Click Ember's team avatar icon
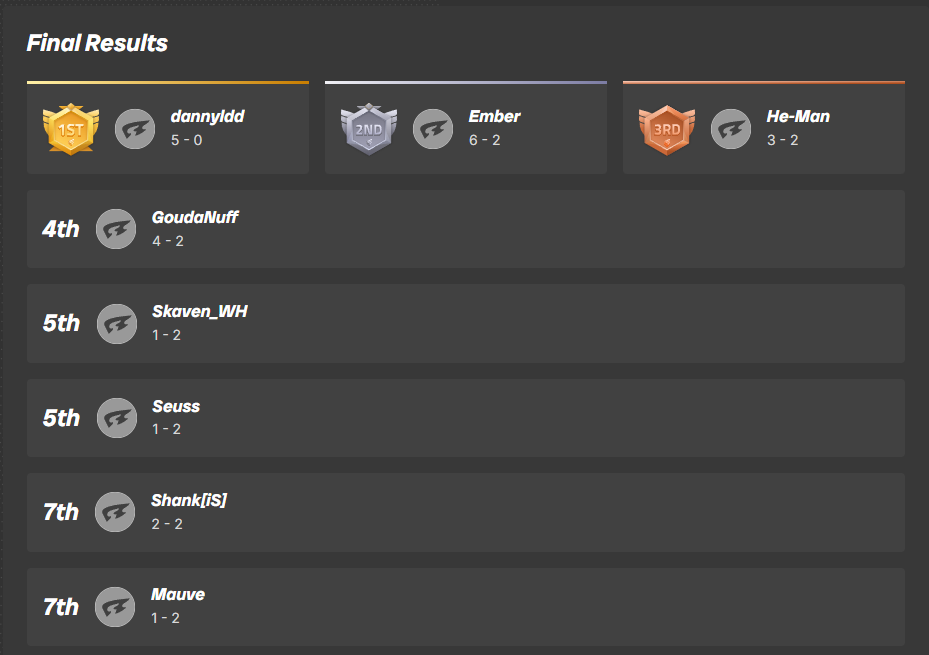The height and width of the screenshot is (655, 929). coord(433,129)
